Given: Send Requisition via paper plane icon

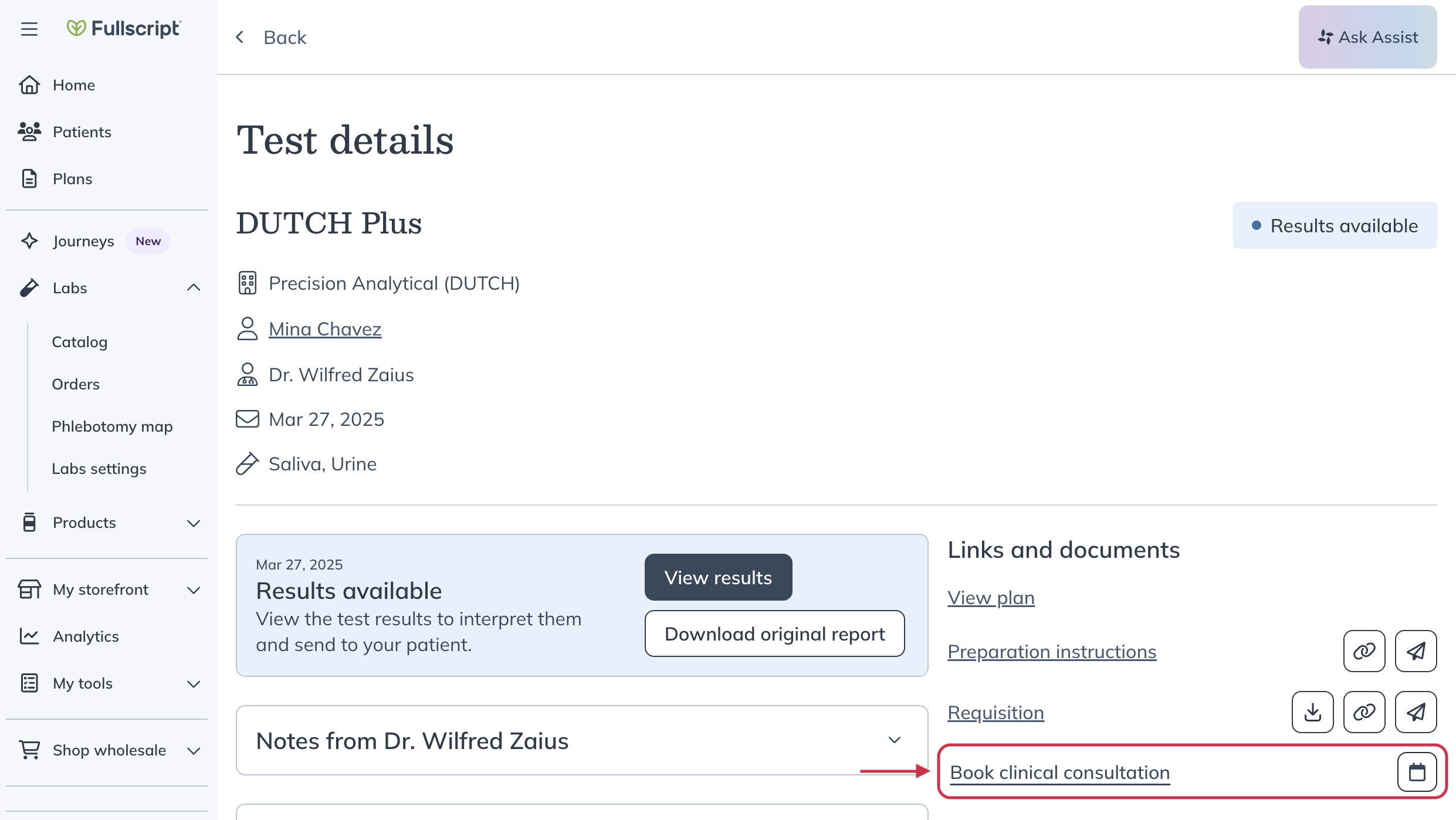Looking at the screenshot, I should (1416, 712).
